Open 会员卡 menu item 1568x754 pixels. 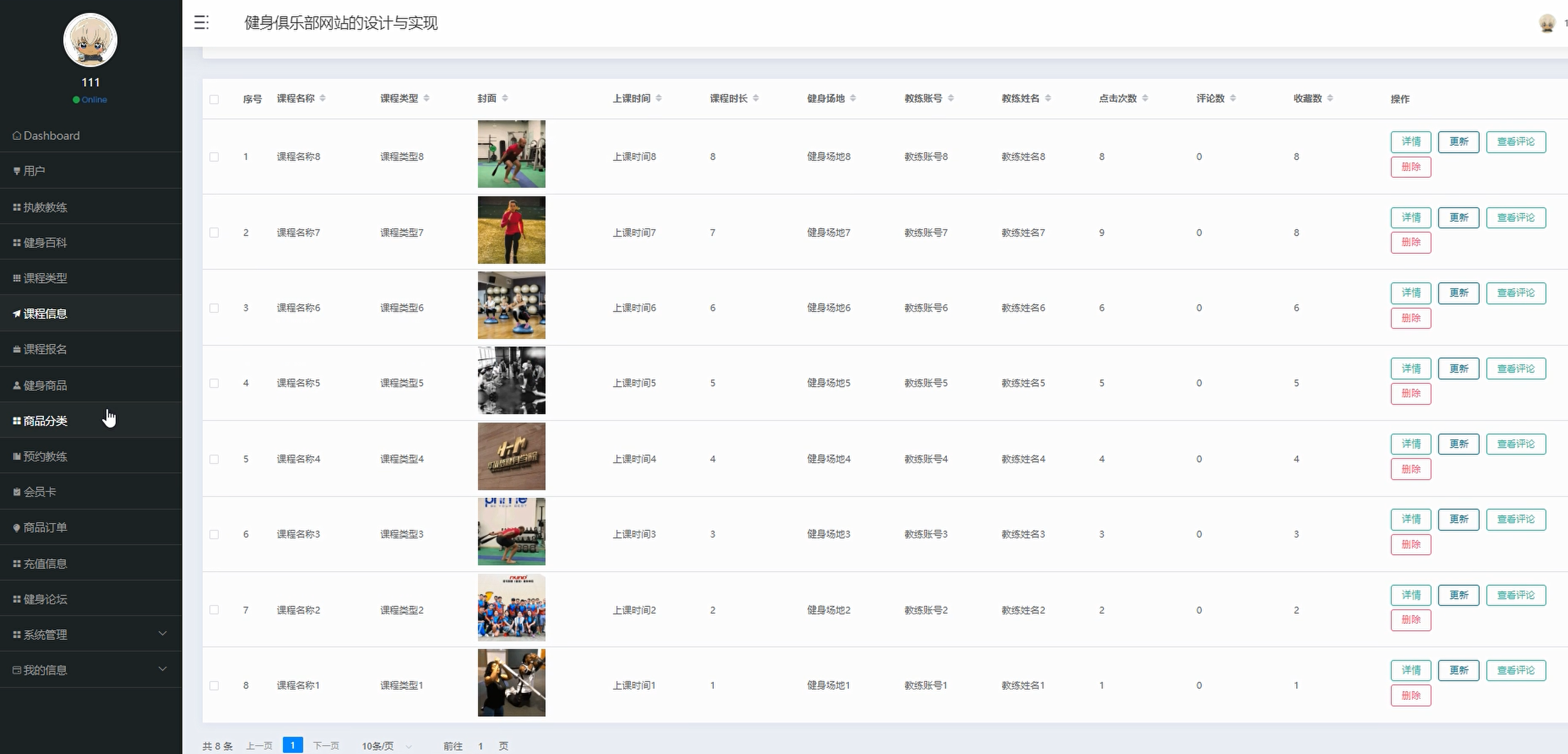click(91, 491)
